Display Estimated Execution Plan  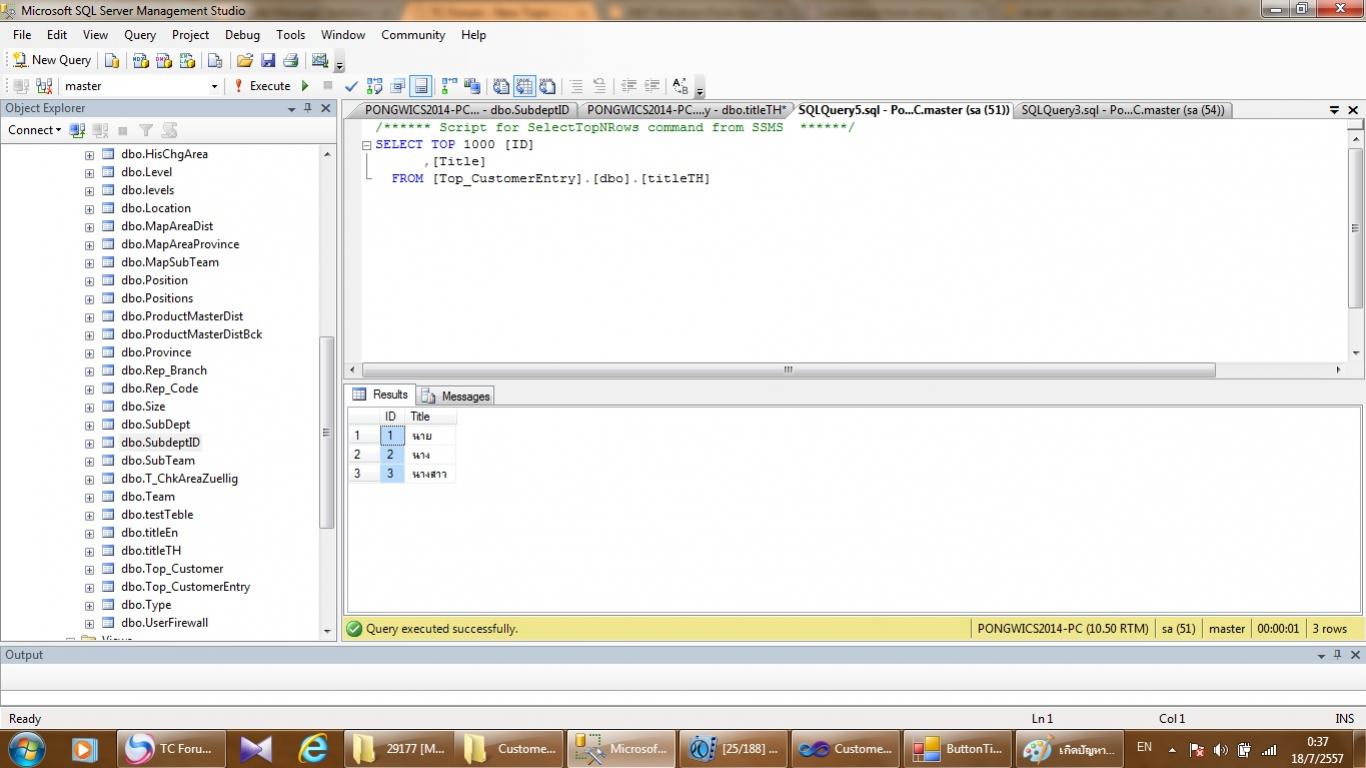[375, 86]
